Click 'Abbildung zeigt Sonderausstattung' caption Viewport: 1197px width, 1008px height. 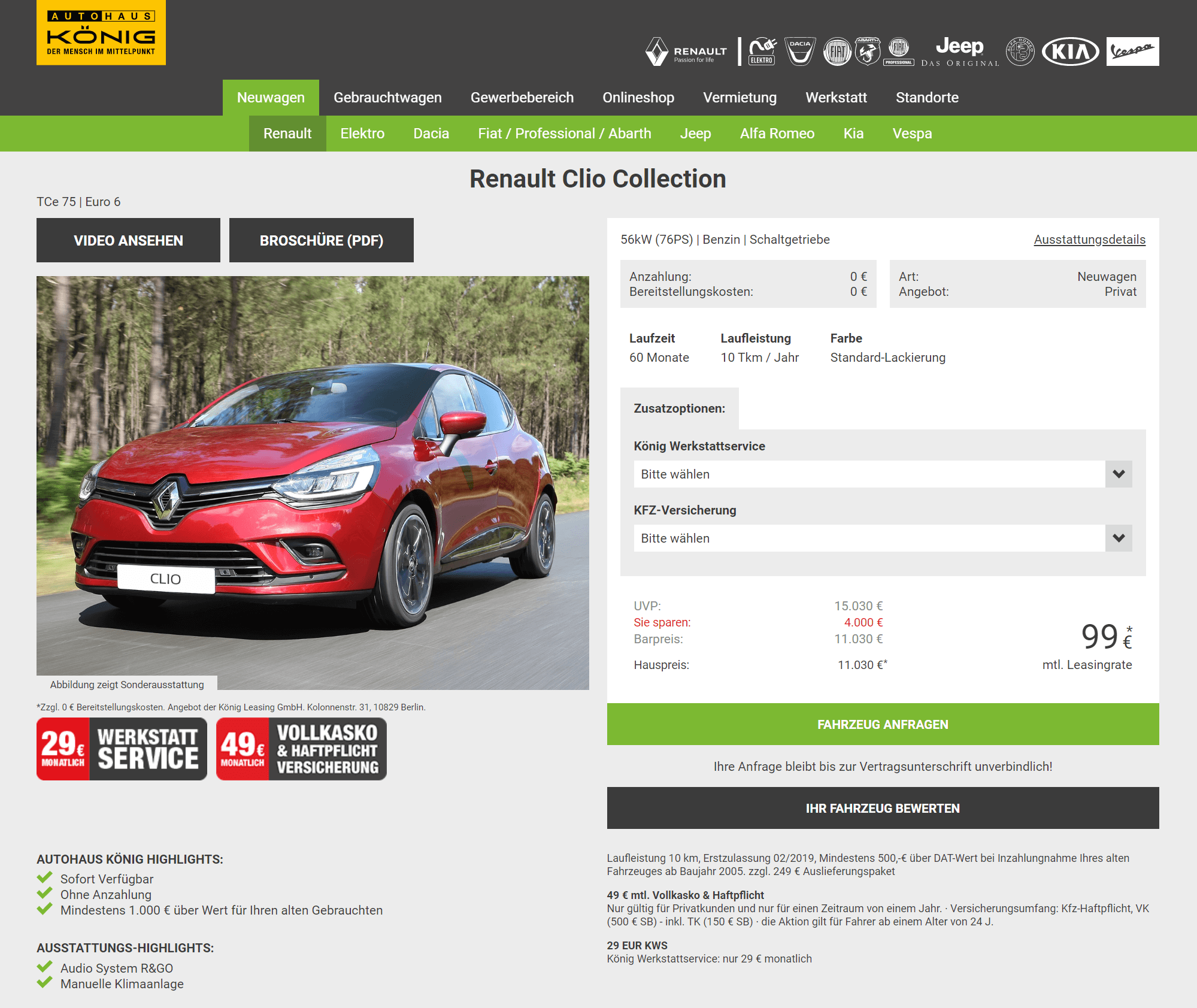coord(127,684)
